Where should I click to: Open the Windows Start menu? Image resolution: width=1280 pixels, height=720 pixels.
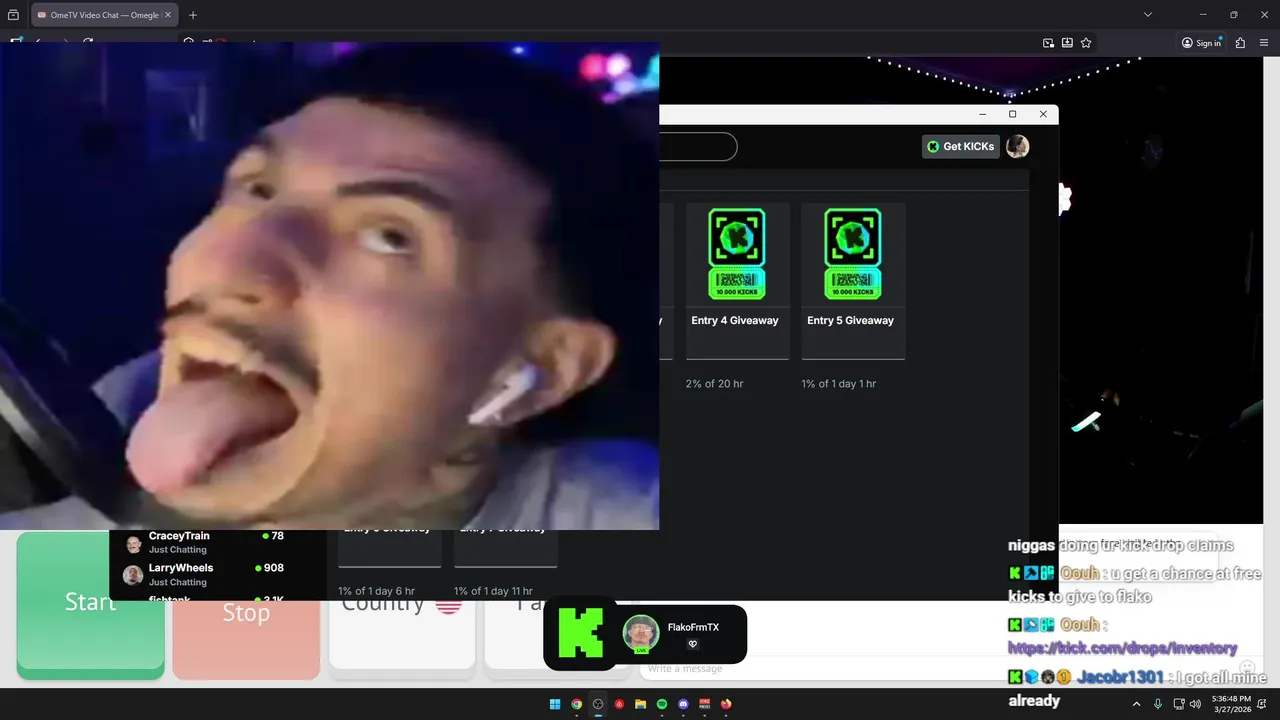555,704
